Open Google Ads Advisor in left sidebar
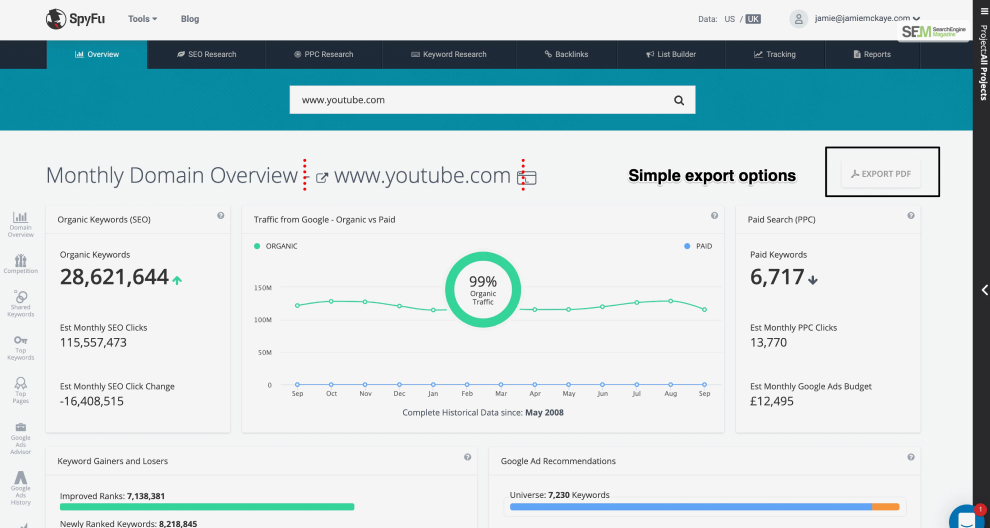Viewport: 990px width, 528px height. click(20, 439)
